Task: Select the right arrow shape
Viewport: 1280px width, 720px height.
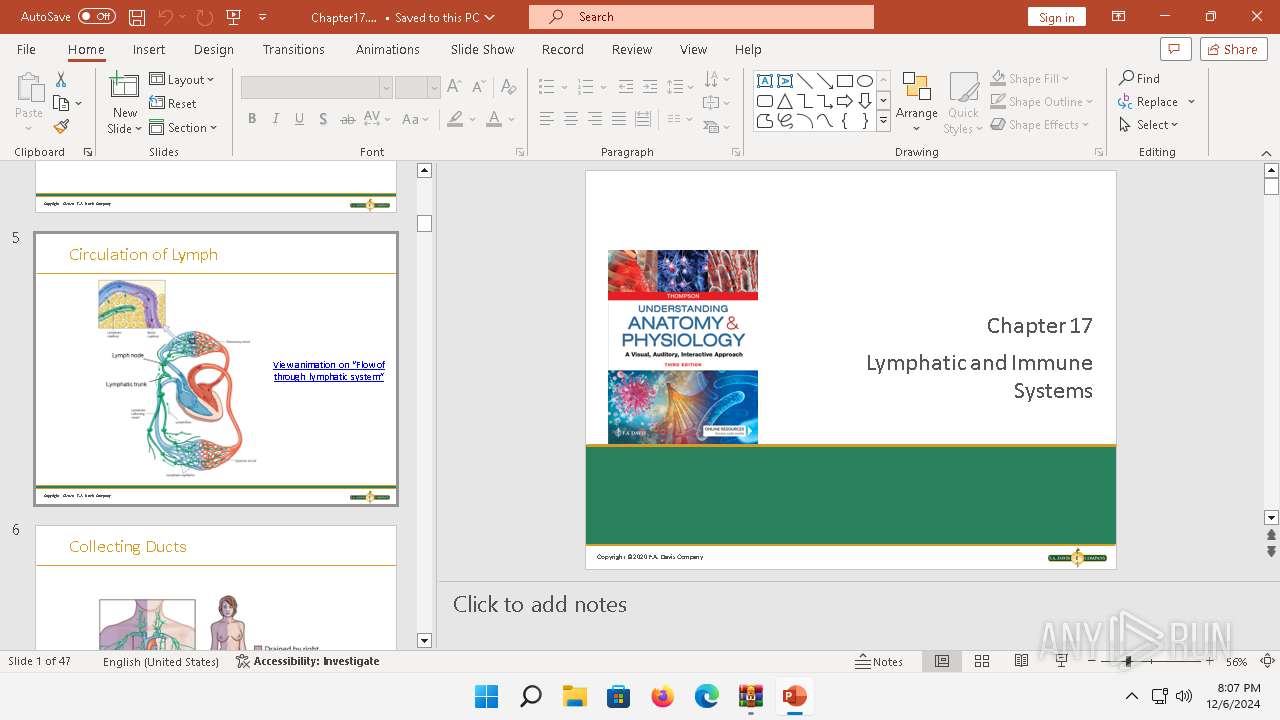Action: pos(845,101)
